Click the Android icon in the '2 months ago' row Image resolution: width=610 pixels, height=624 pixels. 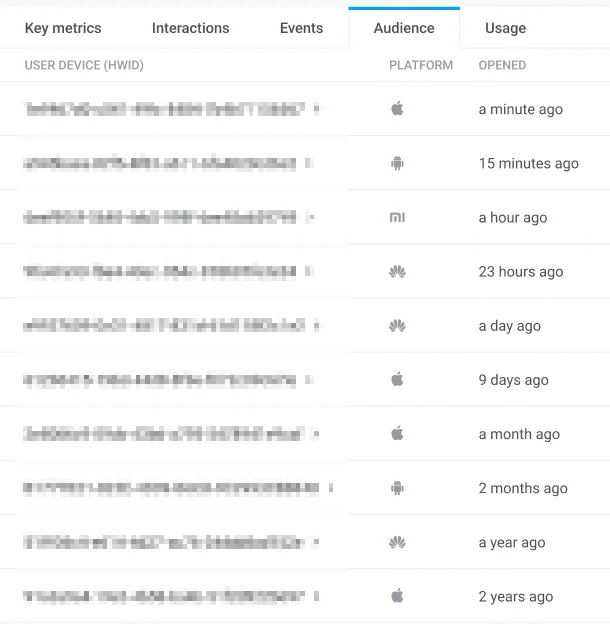pos(397,488)
